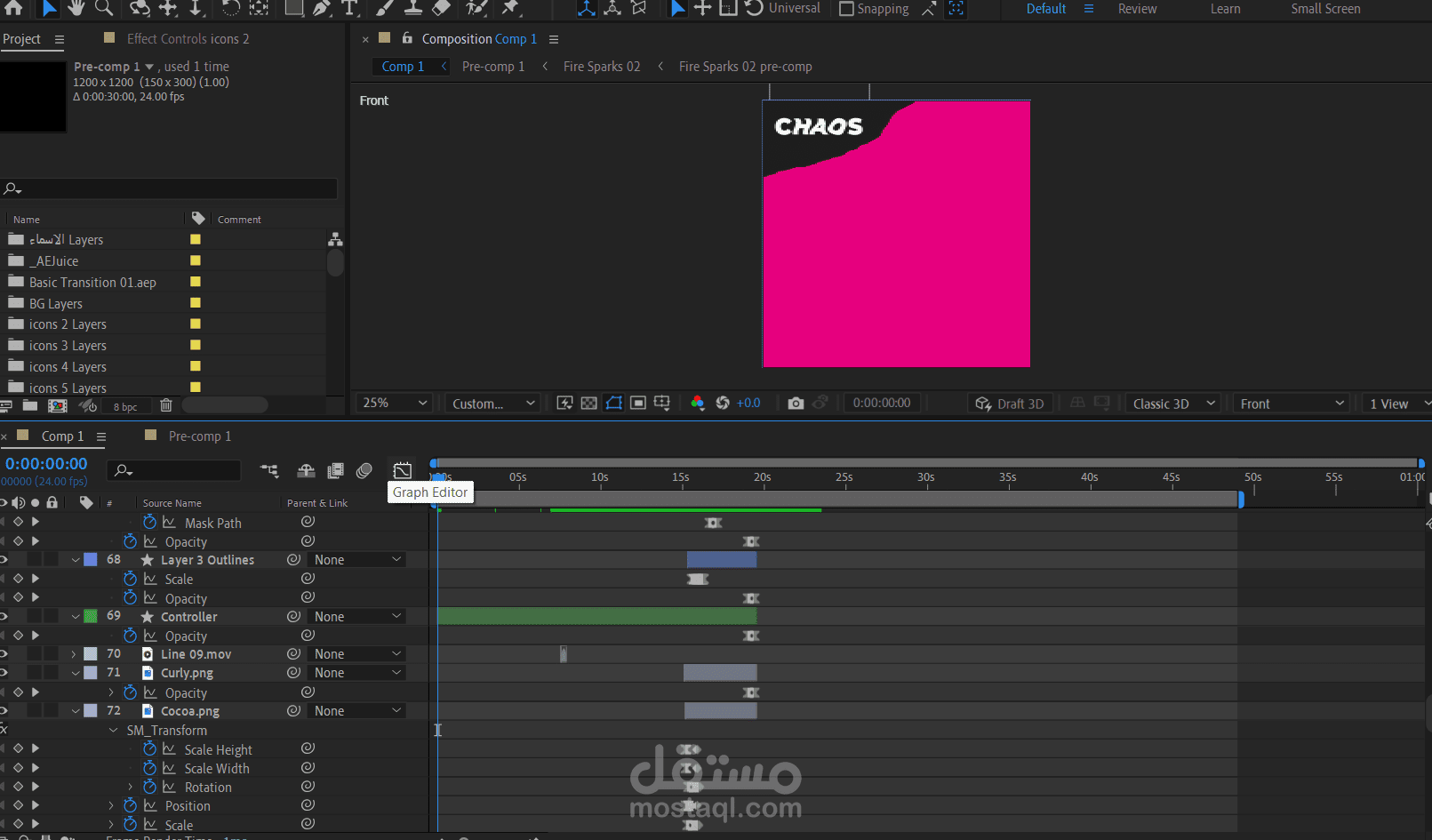The height and width of the screenshot is (840, 1432).
Task: Expand the Line 09.mov layer
Action: coord(74,654)
